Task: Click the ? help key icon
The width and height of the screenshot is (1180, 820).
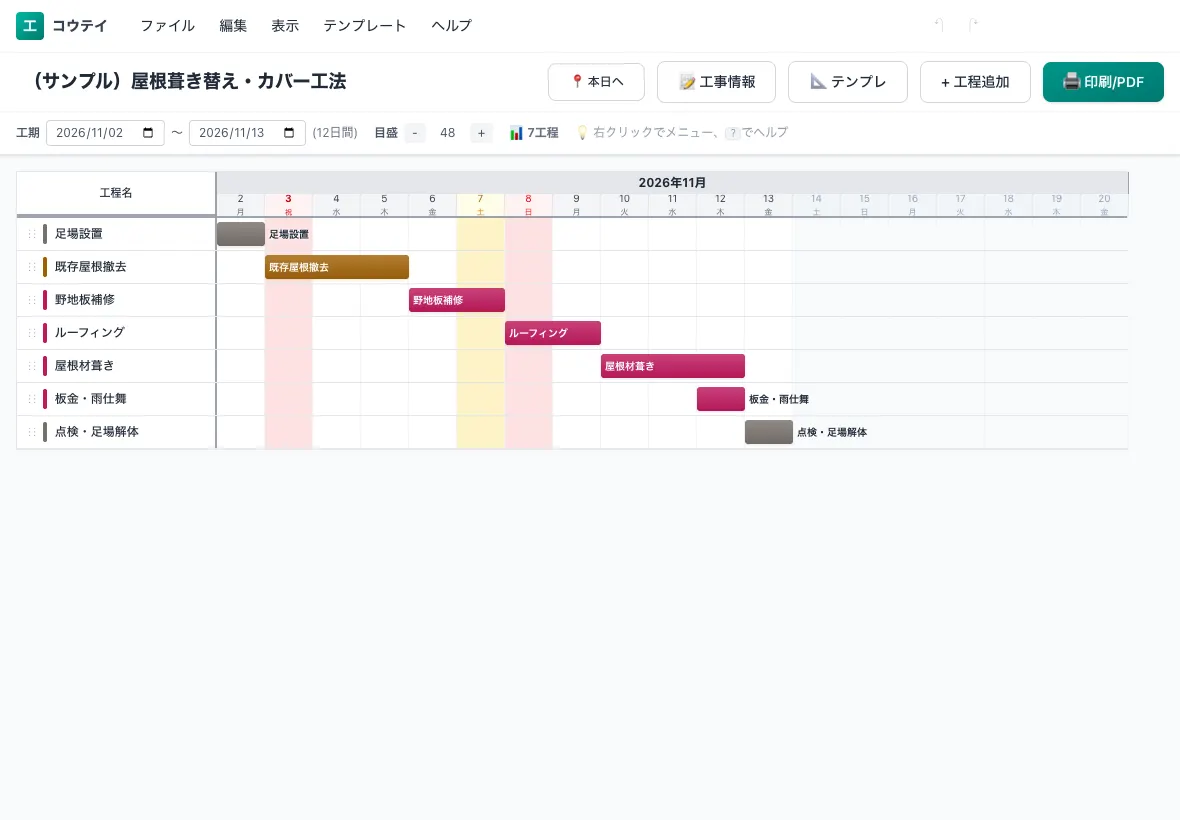Action: pyautogui.click(x=732, y=133)
